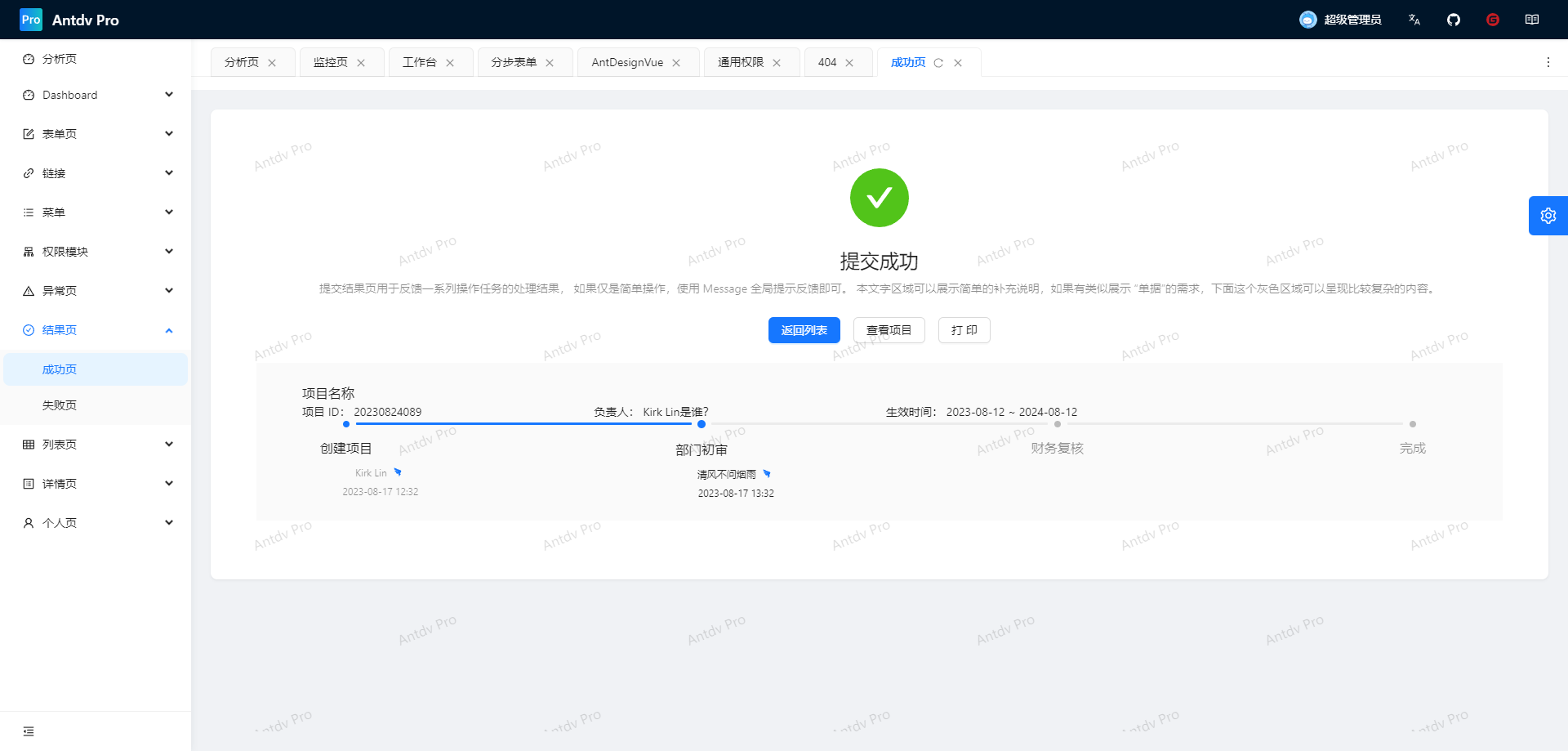Collapse the sidebar with bottom menu icon

coord(29,731)
